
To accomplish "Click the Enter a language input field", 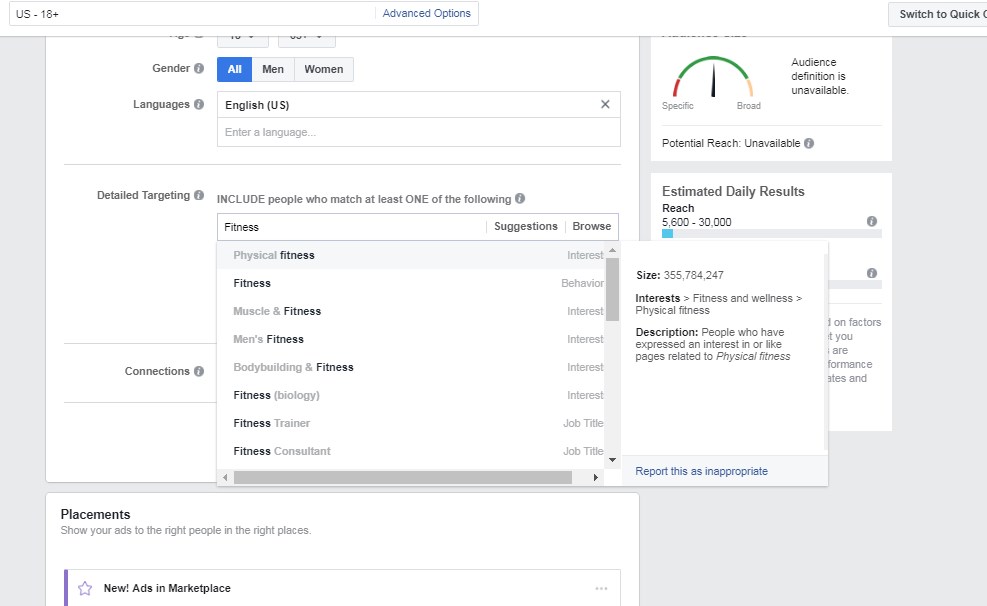I will tap(418, 132).
